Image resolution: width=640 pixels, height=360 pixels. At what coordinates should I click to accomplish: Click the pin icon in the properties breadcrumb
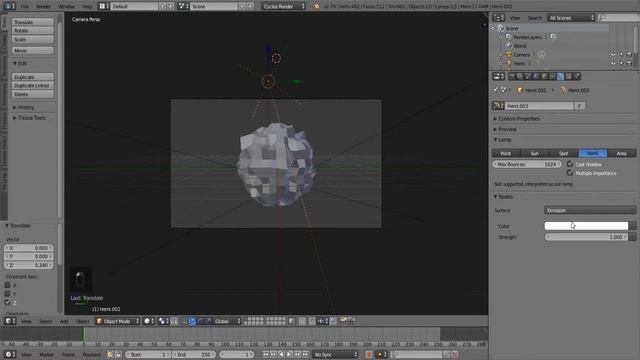coord(496,90)
